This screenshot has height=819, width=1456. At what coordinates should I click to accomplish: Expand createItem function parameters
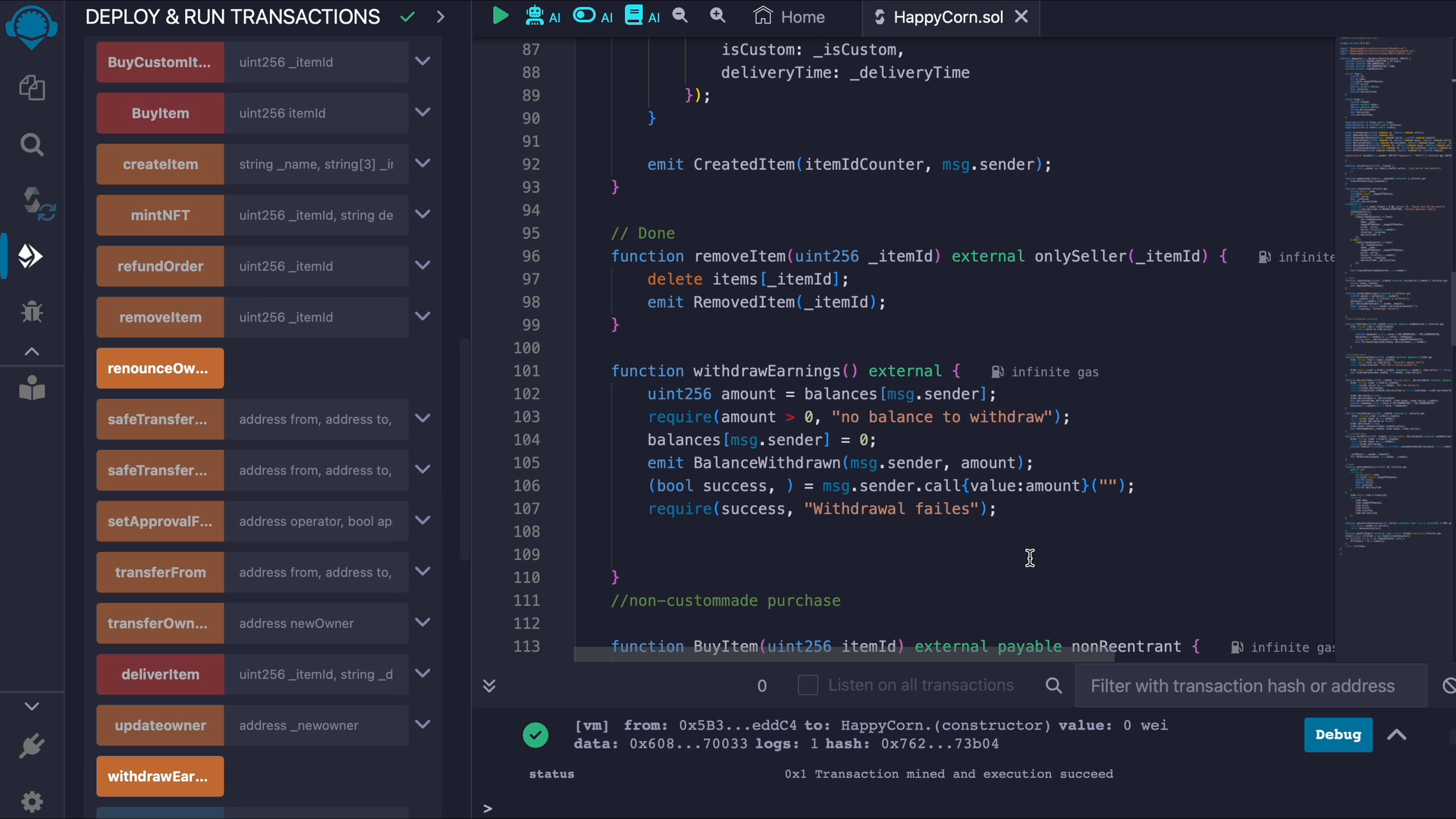pyautogui.click(x=423, y=163)
